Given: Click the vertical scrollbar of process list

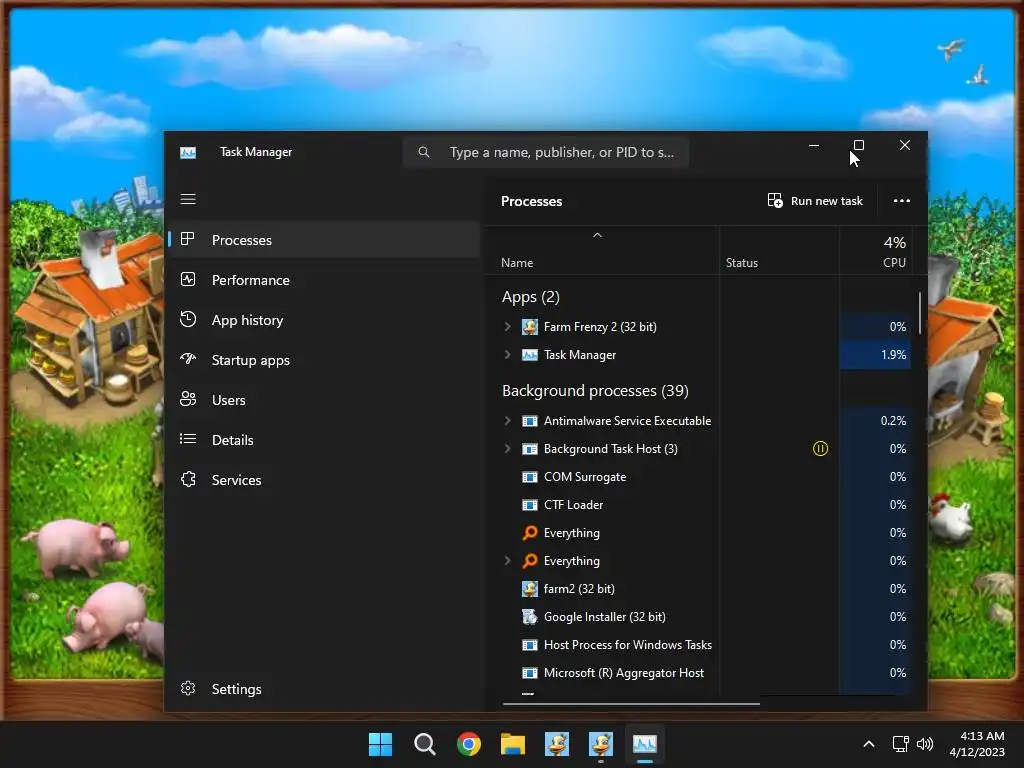Looking at the screenshot, I should [920, 313].
